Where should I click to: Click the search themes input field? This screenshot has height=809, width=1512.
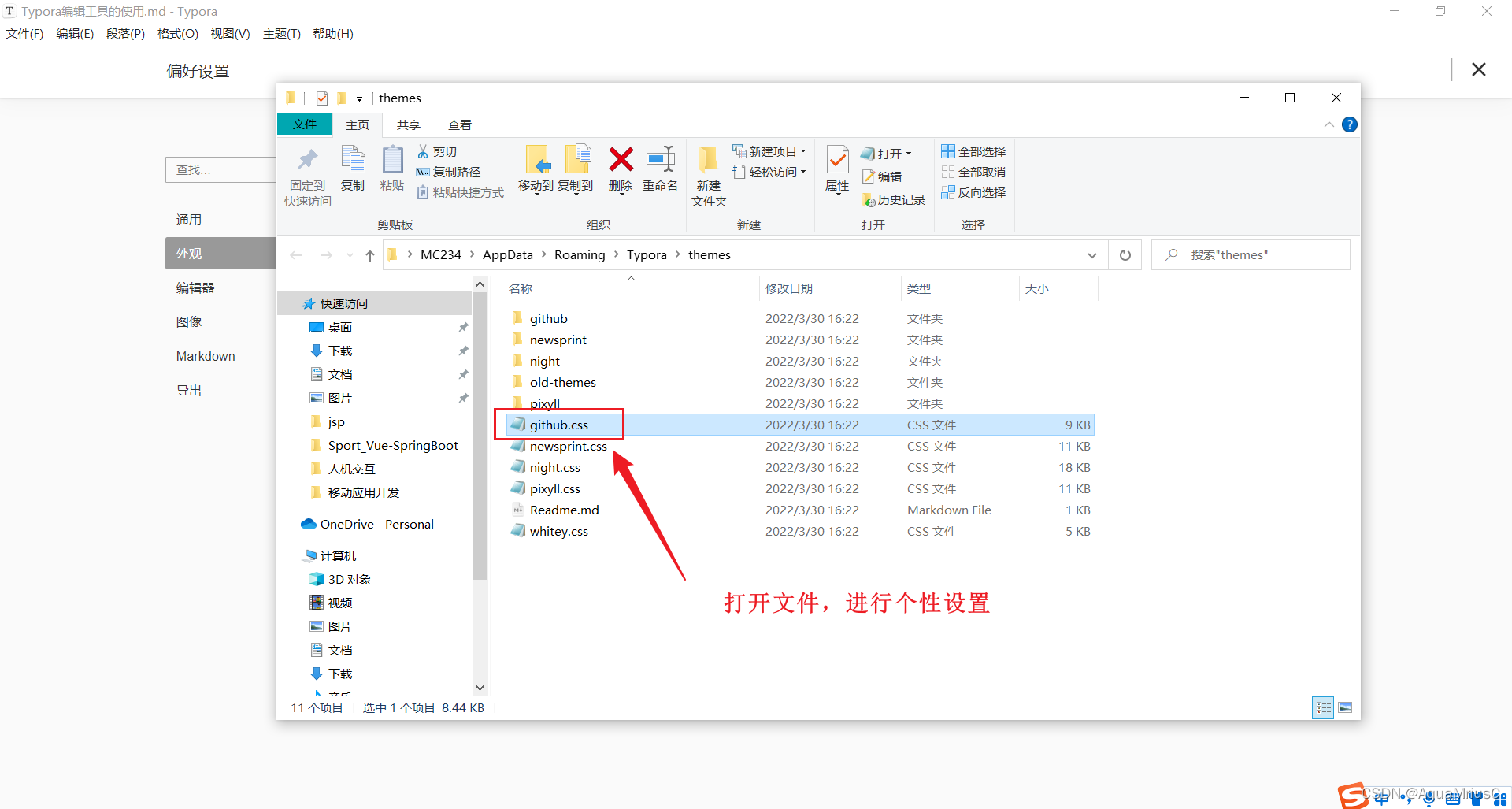tap(1251, 255)
